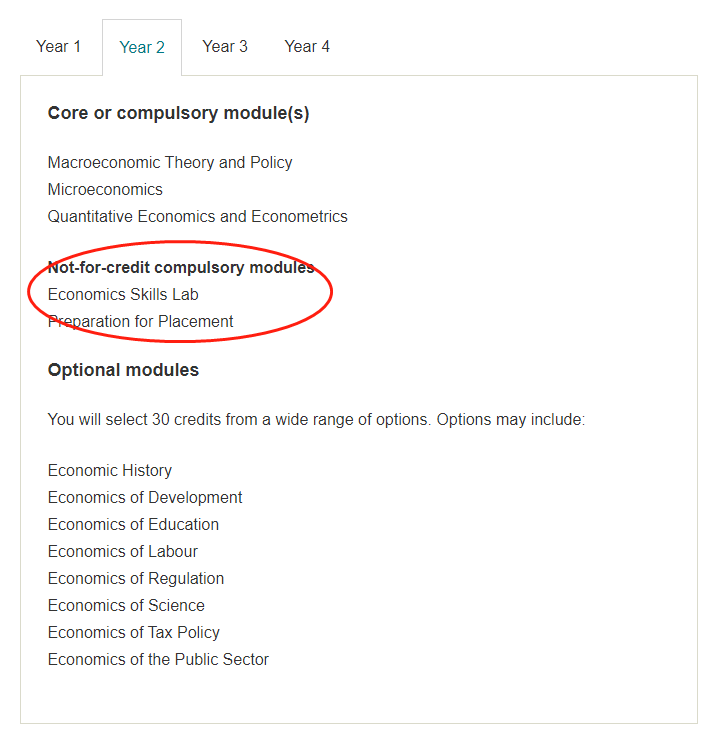Open Economics of Regulation option

tap(136, 579)
